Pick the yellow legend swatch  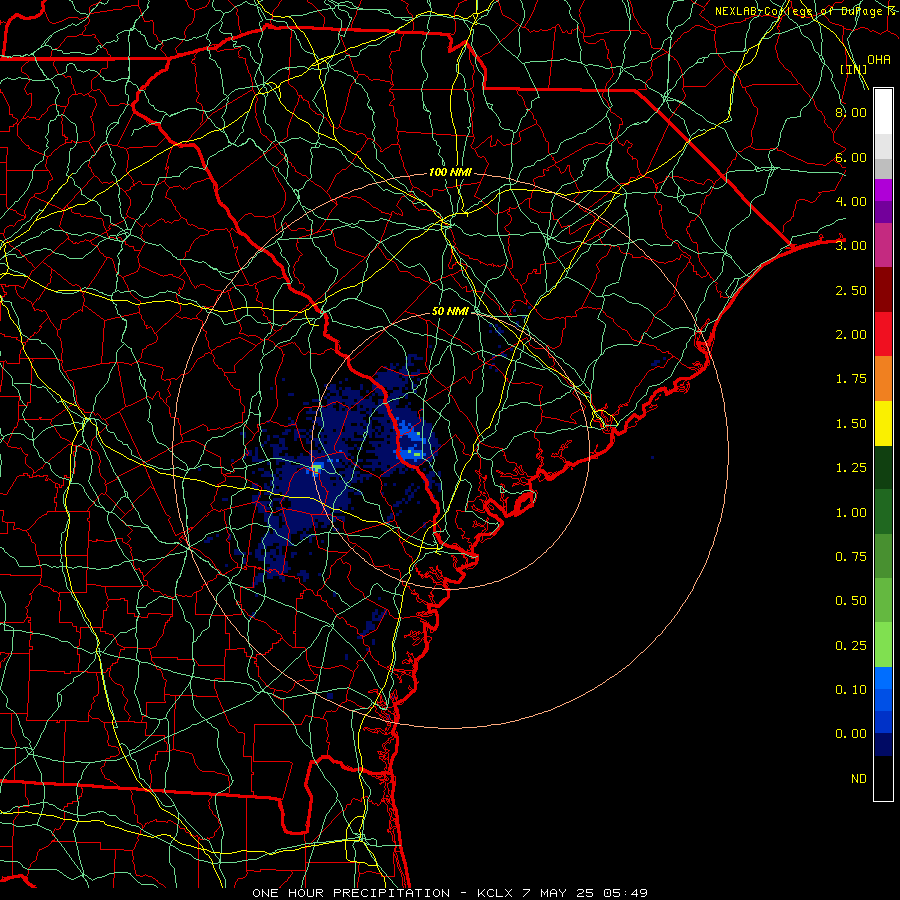pos(883,423)
